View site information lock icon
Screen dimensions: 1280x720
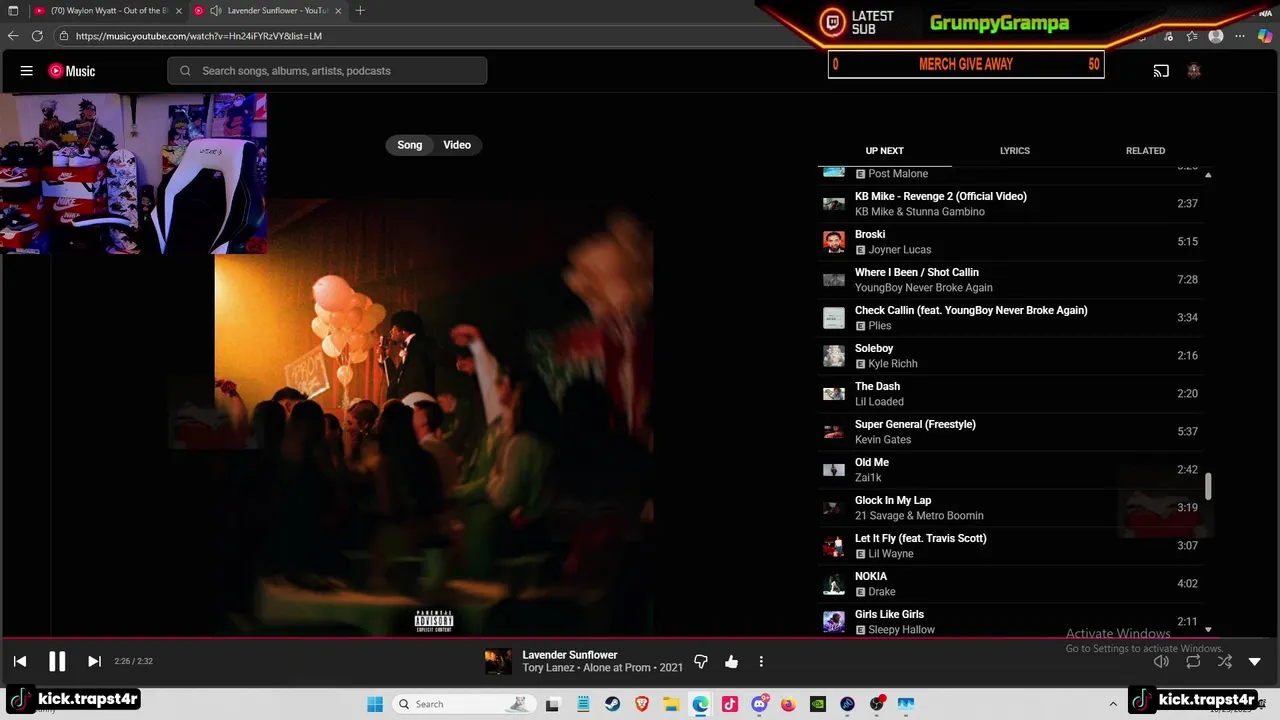coord(64,36)
